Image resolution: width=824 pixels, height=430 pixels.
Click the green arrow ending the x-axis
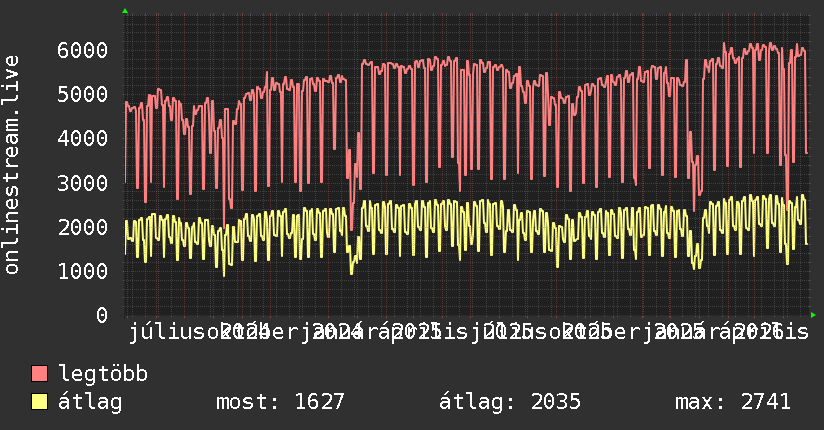813,315
